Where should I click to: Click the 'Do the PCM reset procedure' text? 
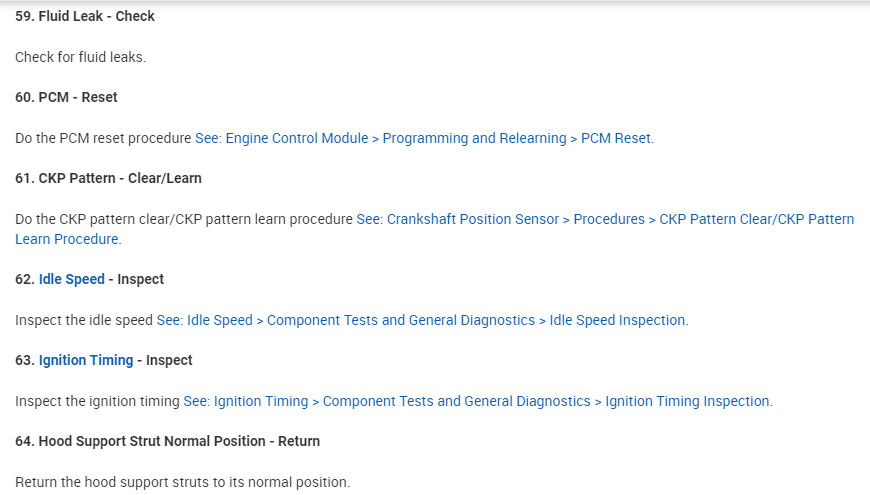point(103,138)
